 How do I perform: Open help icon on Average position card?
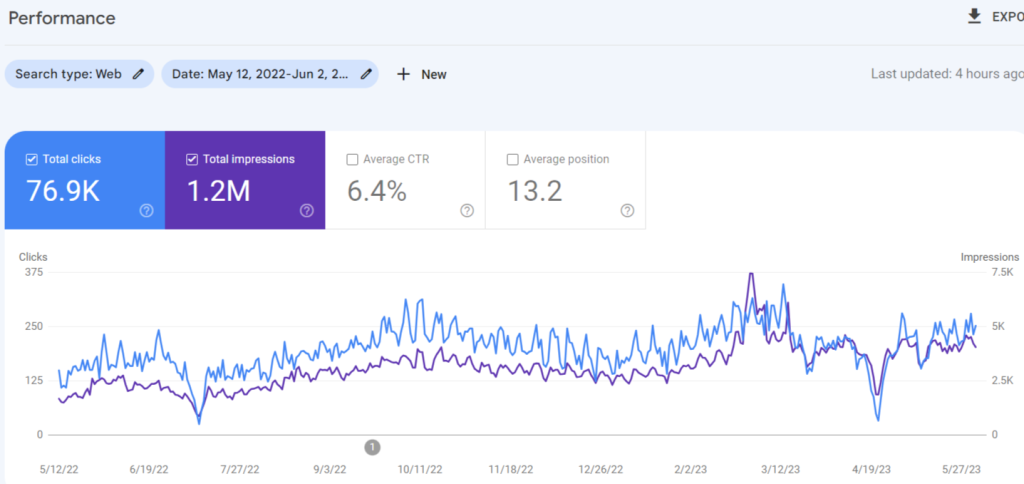click(x=627, y=210)
